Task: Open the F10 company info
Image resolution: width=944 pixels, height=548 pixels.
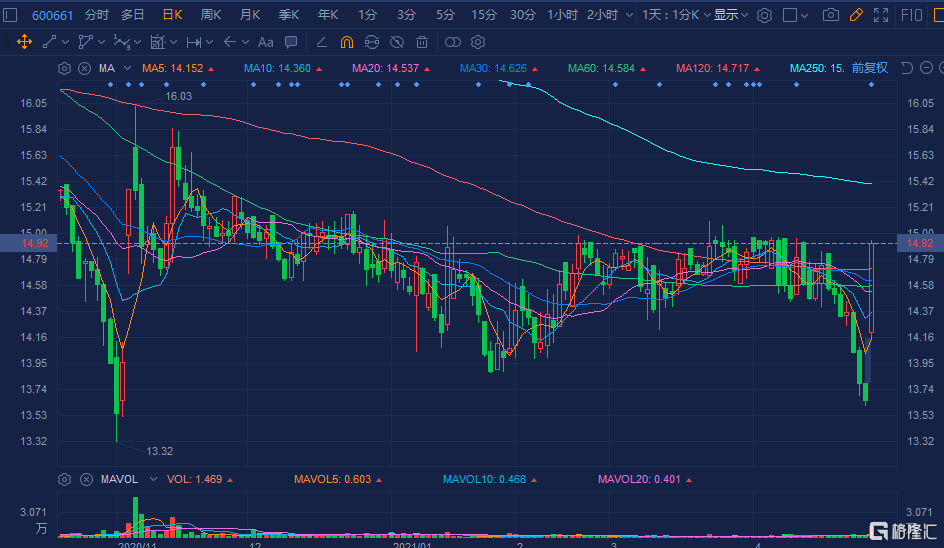Action: [x=912, y=15]
